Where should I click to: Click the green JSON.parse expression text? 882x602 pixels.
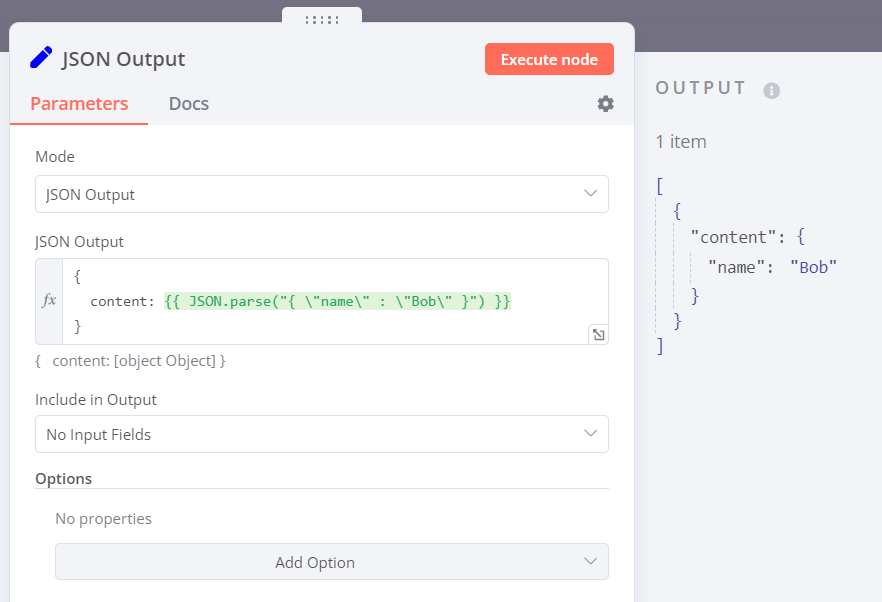(x=338, y=302)
